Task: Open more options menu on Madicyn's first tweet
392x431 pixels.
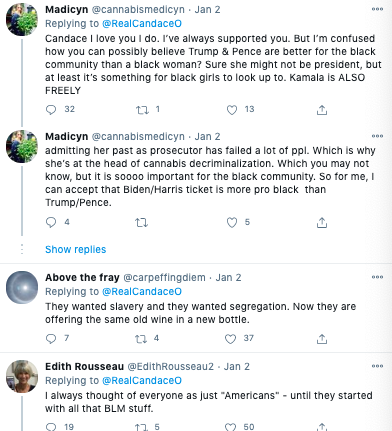Action: (377, 9)
